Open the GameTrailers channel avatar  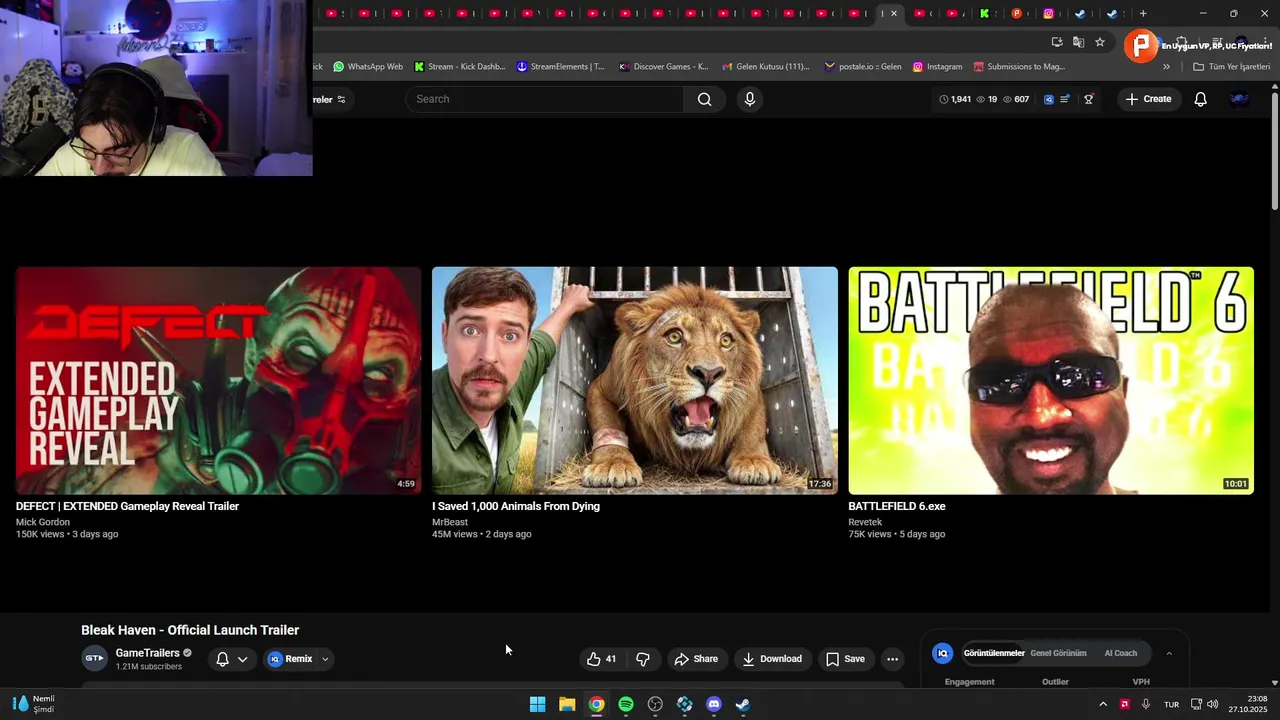(94, 658)
